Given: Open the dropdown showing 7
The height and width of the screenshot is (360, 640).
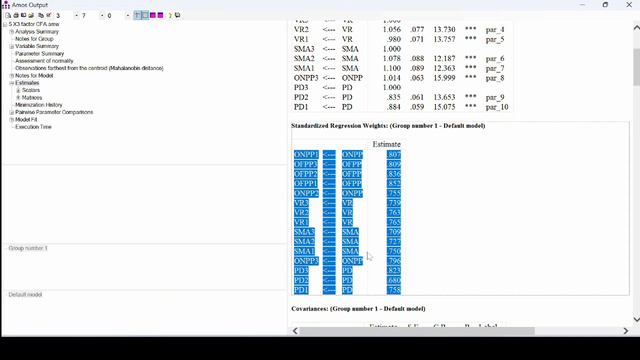Looking at the screenshot, I should (102, 16).
